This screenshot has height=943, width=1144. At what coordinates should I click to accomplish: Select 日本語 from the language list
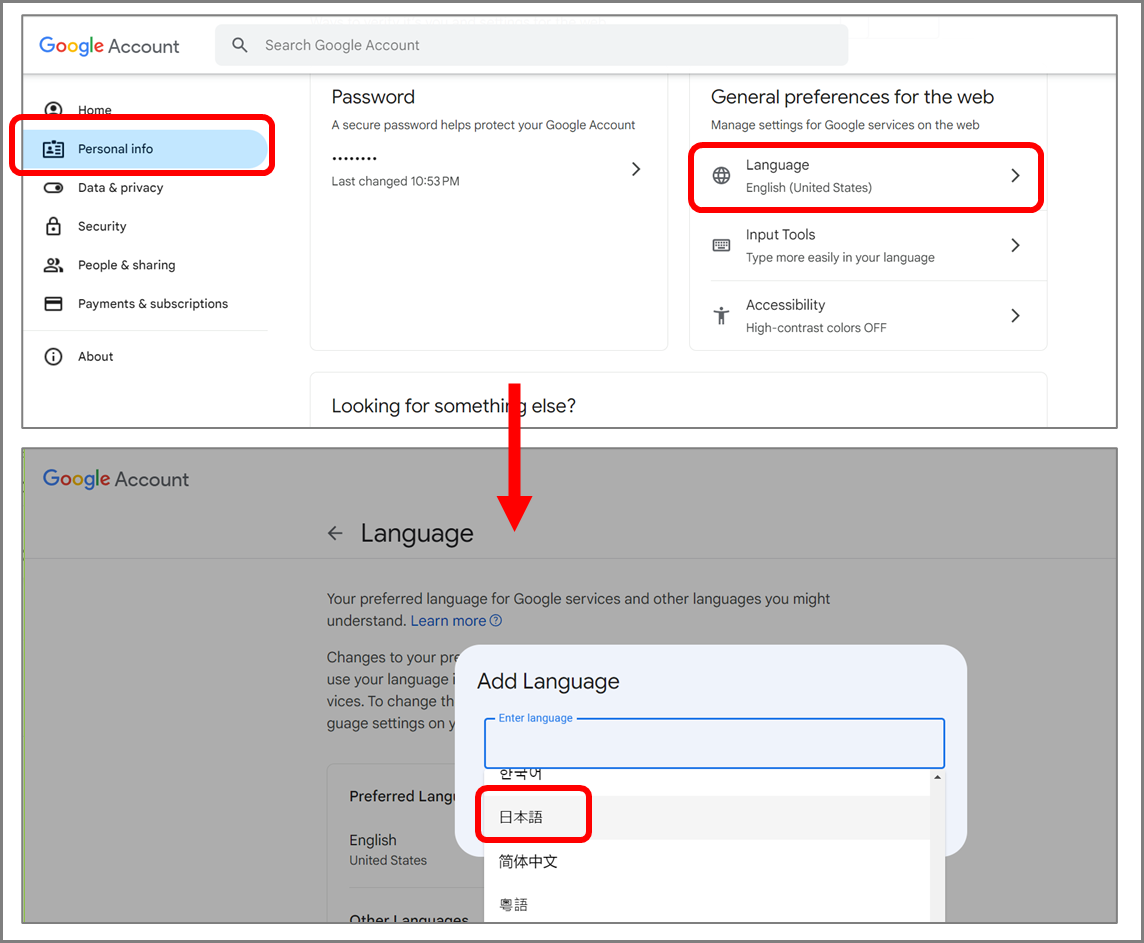pos(706,818)
